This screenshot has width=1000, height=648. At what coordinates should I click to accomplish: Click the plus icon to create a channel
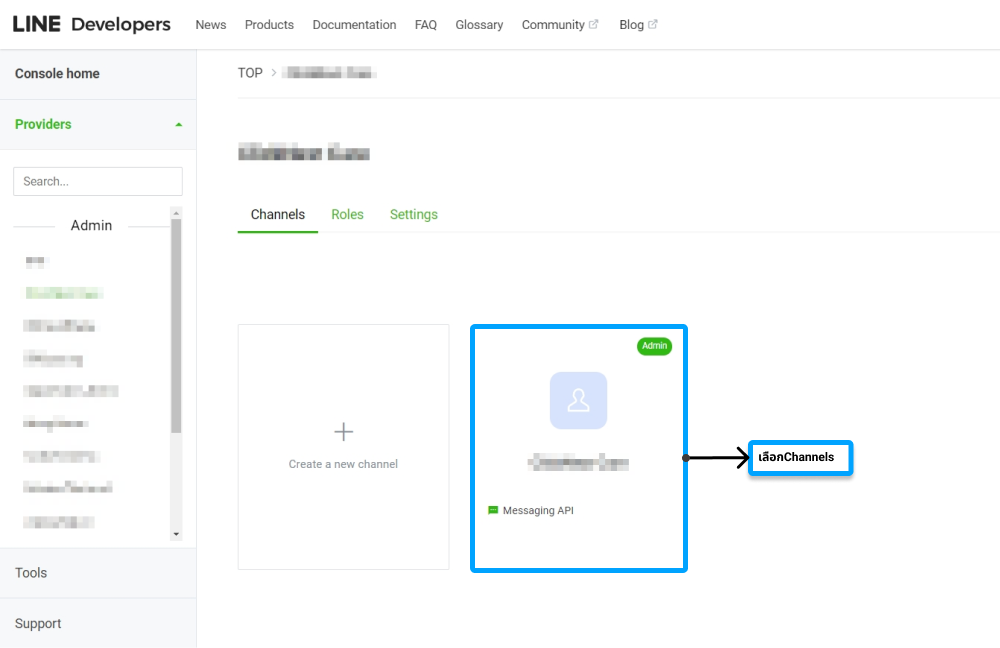(x=343, y=432)
